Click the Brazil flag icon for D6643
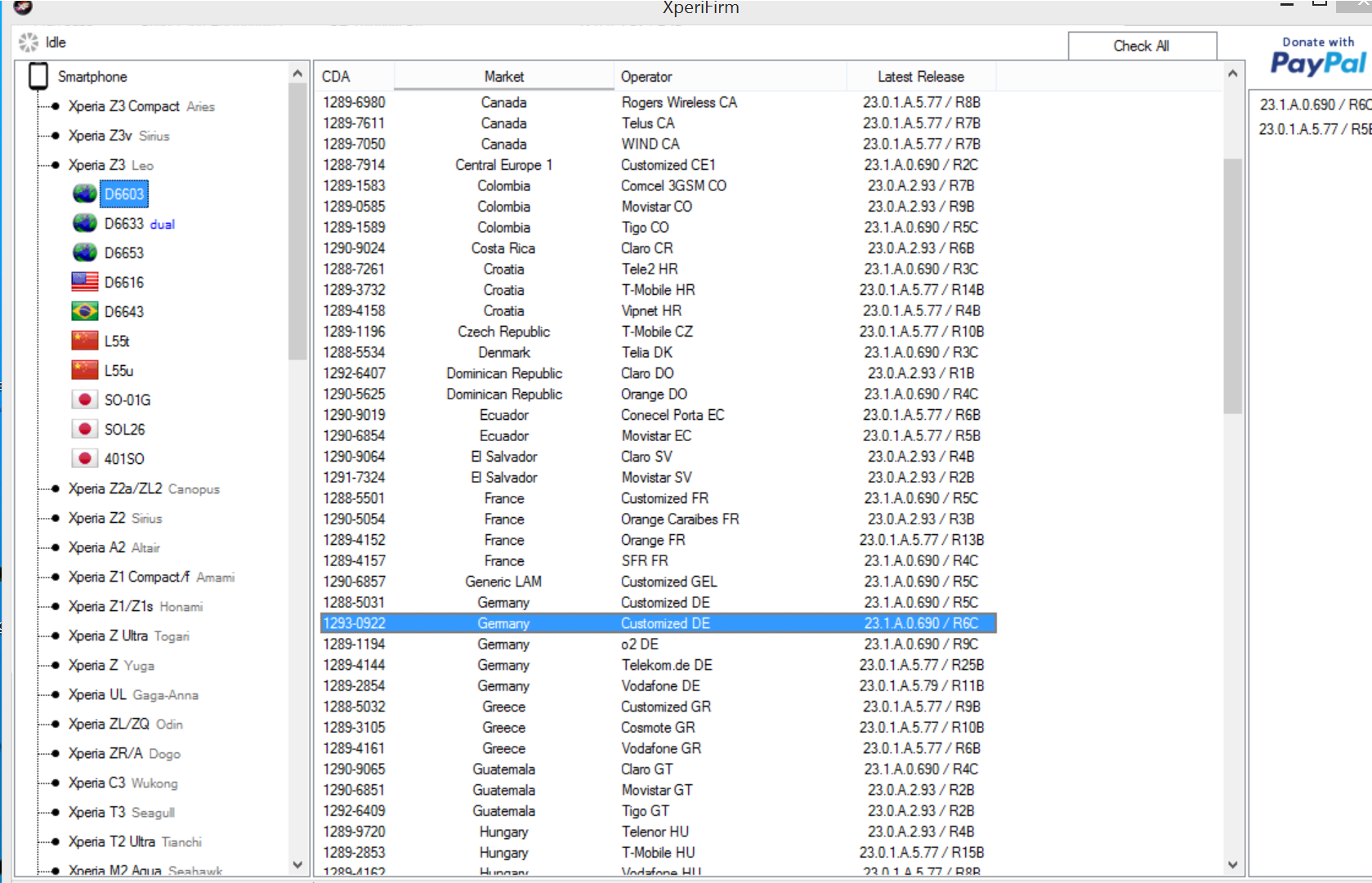 [85, 311]
